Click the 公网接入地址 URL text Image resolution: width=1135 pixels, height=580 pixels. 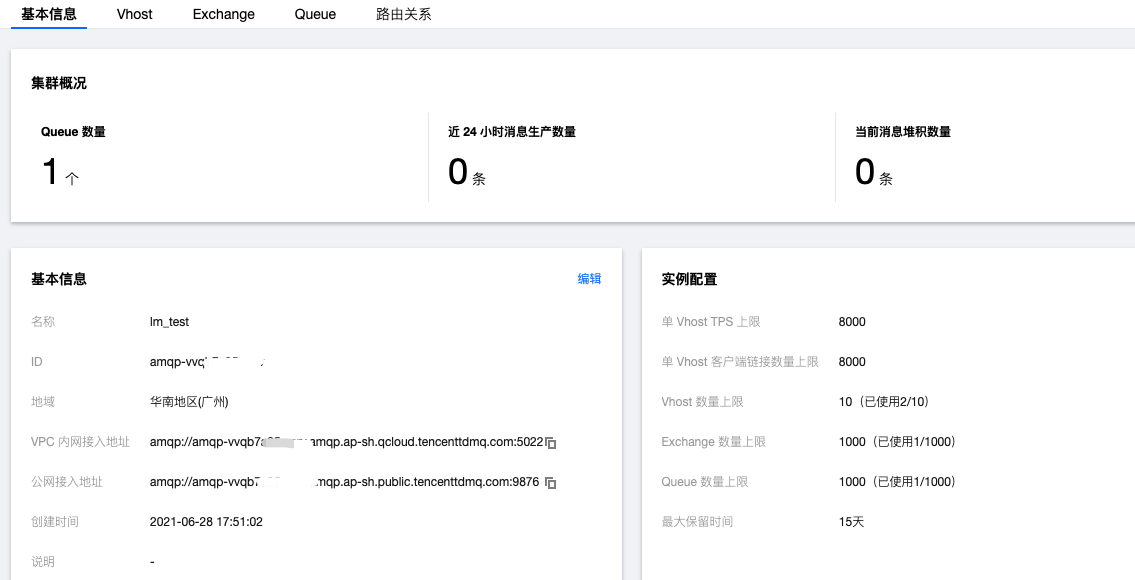coord(344,482)
